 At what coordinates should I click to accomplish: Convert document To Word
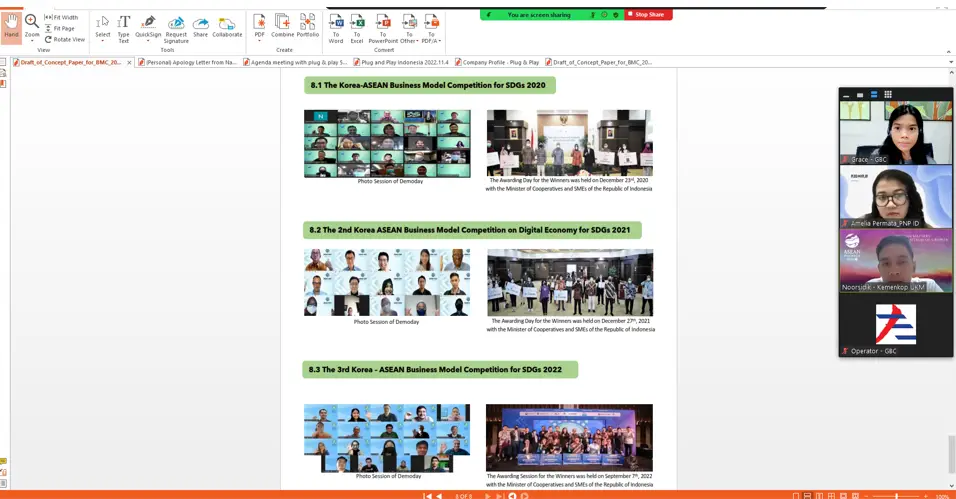click(336, 28)
